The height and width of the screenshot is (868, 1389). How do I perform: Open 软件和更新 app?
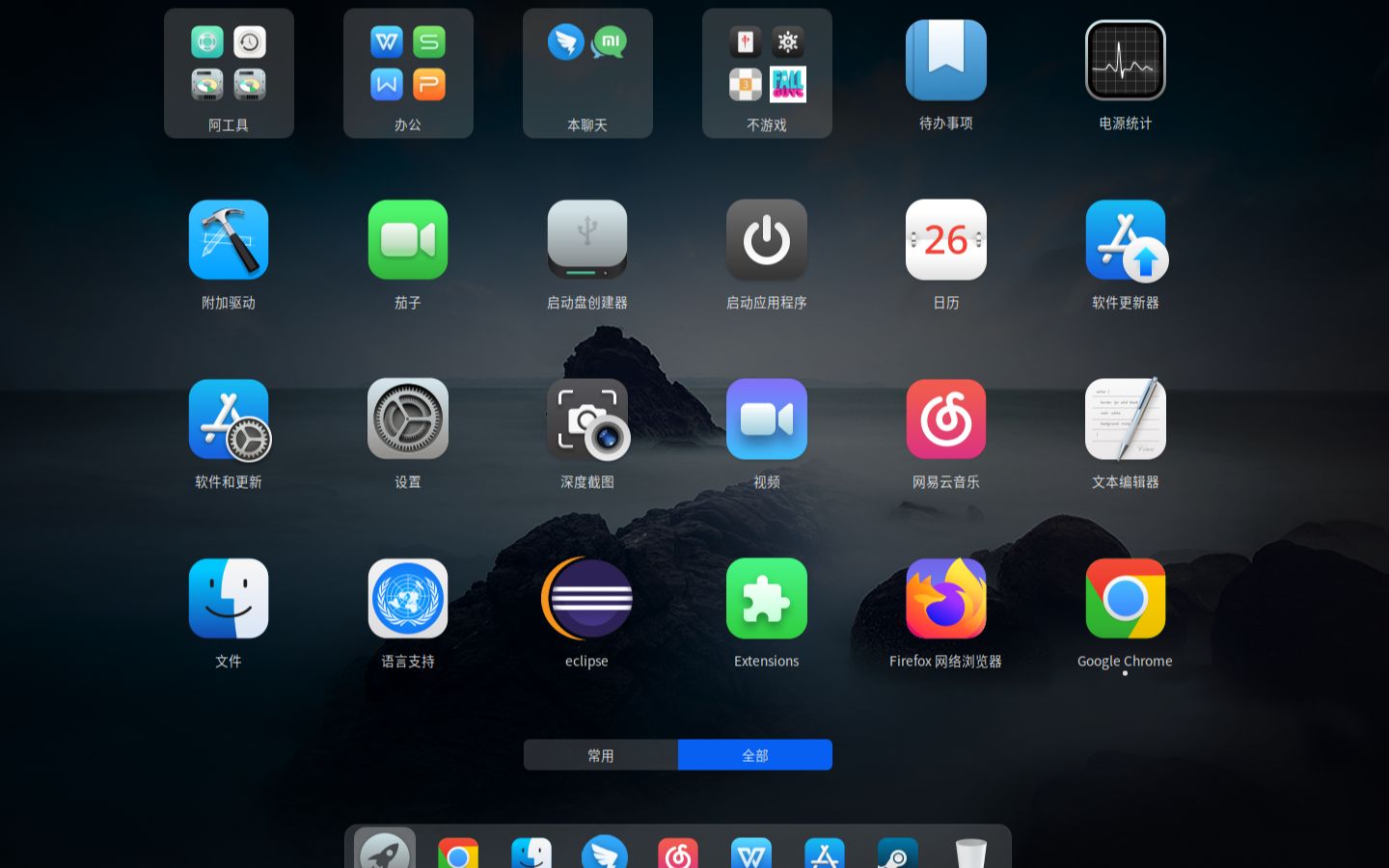229,420
